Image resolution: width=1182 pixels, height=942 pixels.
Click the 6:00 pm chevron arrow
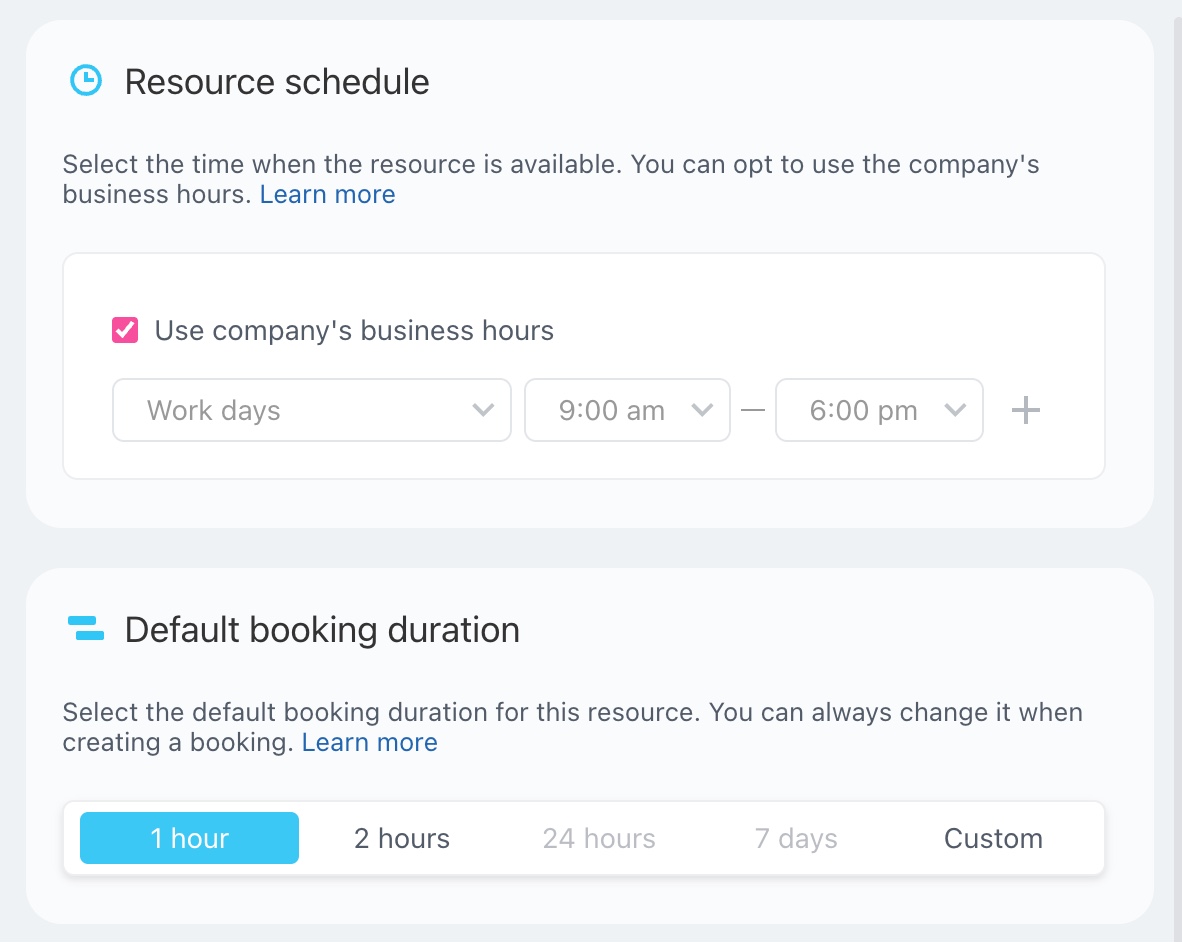(x=955, y=410)
